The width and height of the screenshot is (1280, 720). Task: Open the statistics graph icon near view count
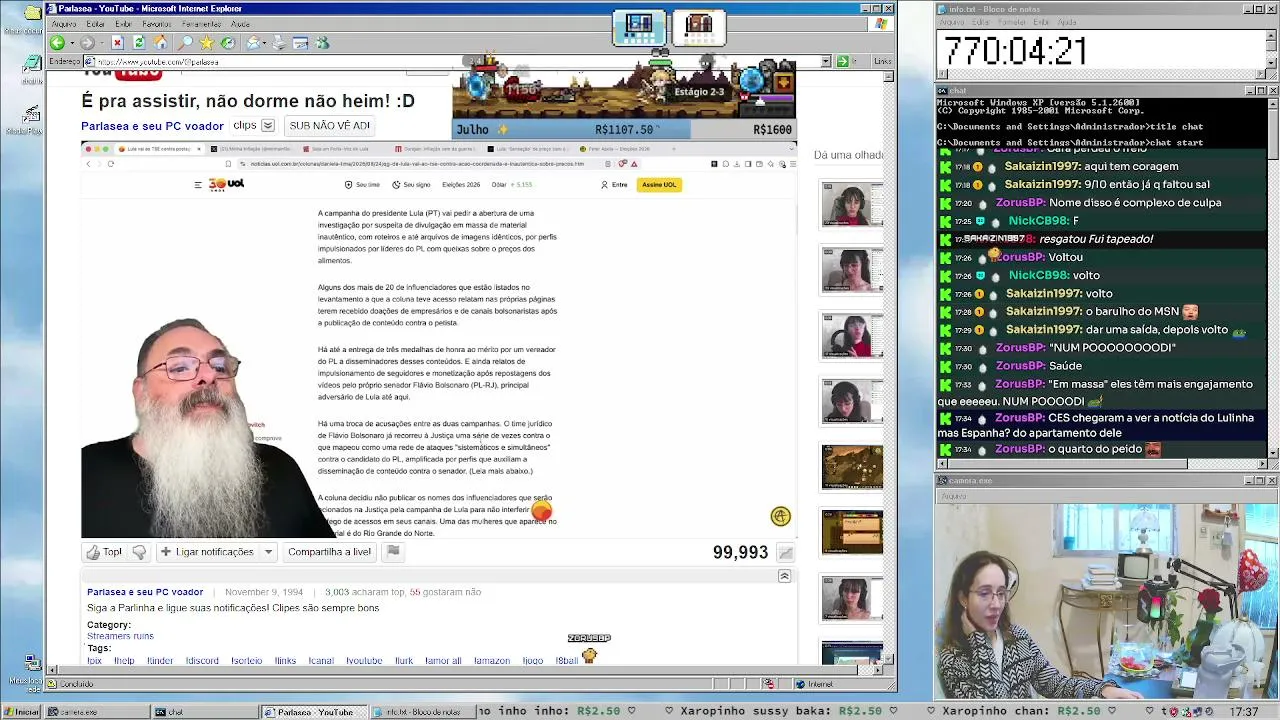(785, 553)
